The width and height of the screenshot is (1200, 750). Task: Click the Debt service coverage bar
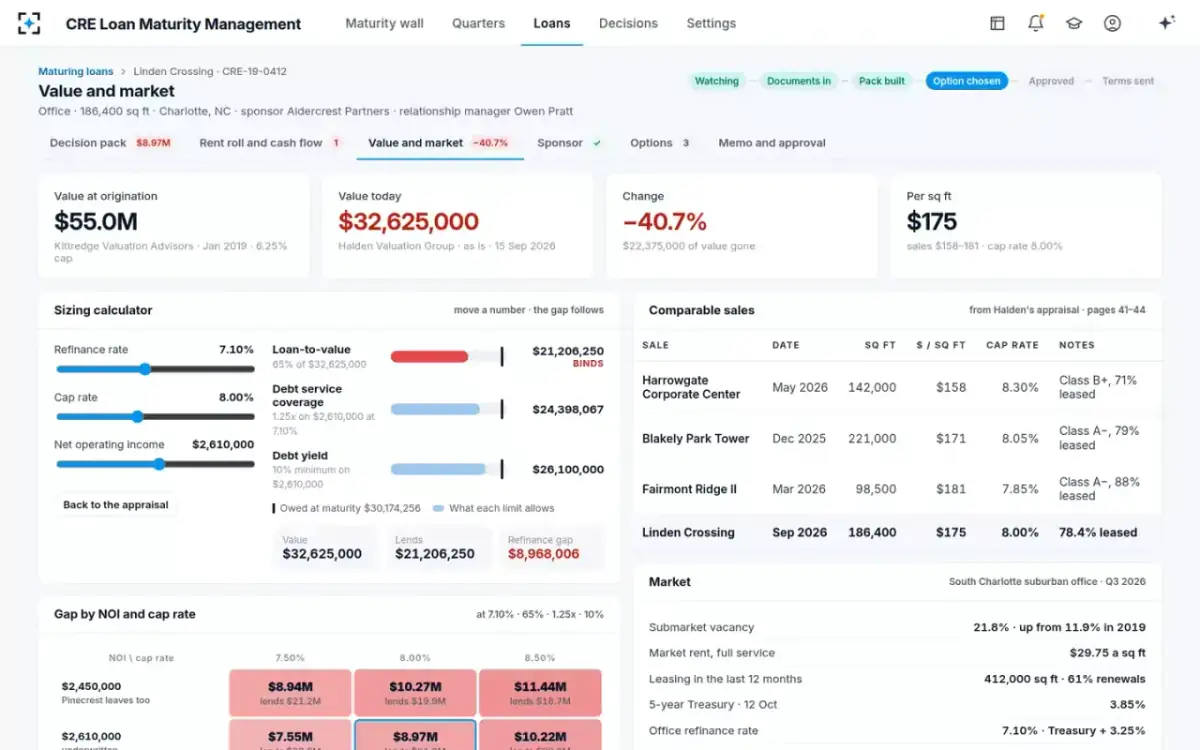[x=437, y=409]
